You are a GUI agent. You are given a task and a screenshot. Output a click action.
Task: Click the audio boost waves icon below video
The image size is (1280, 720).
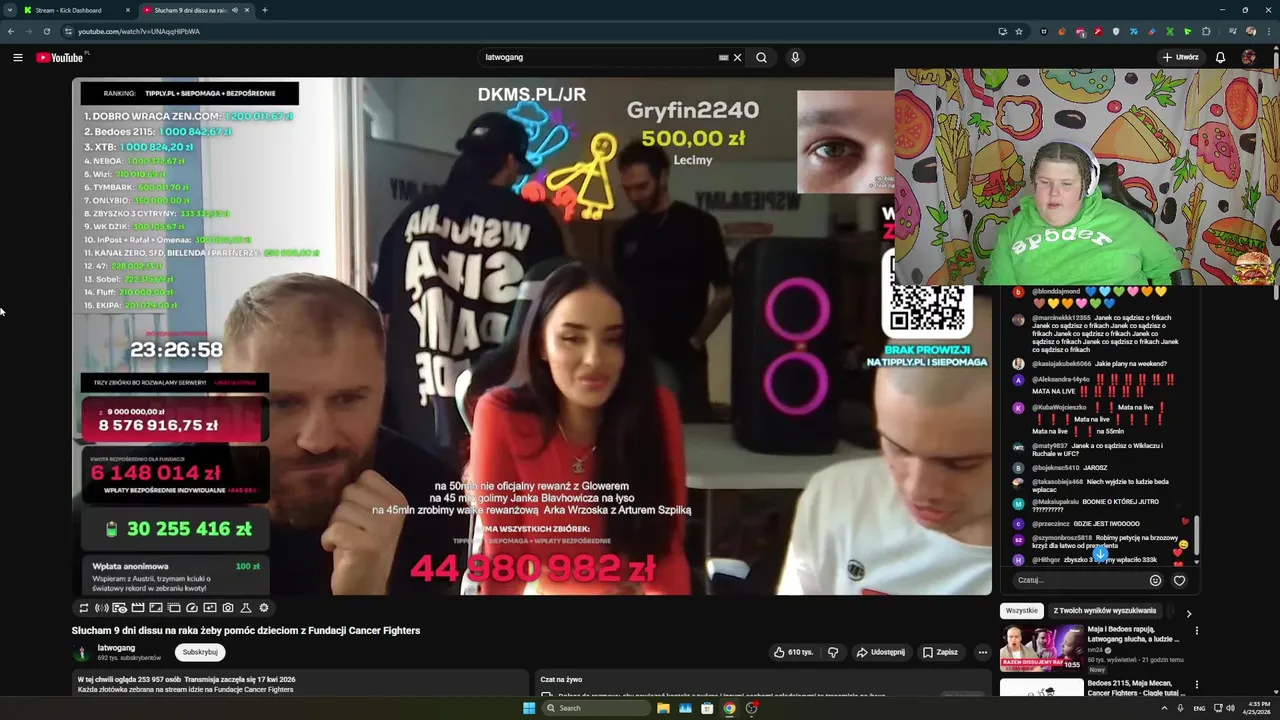(102, 608)
